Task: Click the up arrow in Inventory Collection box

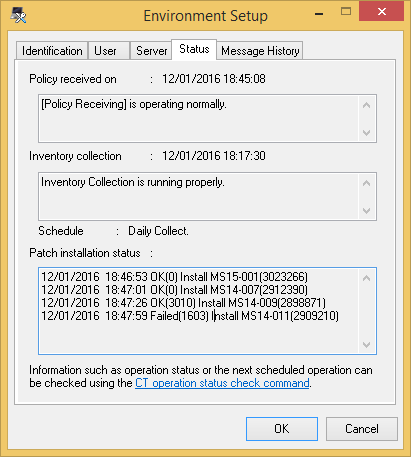Action: coord(367,183)
